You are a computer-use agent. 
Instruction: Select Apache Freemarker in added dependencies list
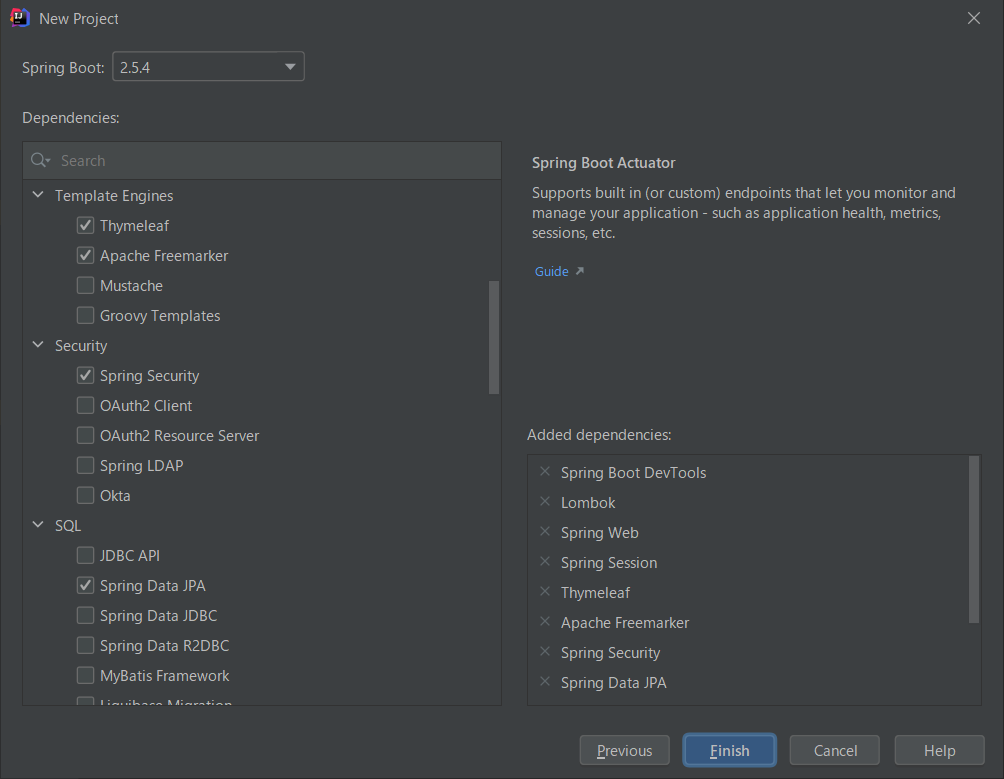pos(625,623)
